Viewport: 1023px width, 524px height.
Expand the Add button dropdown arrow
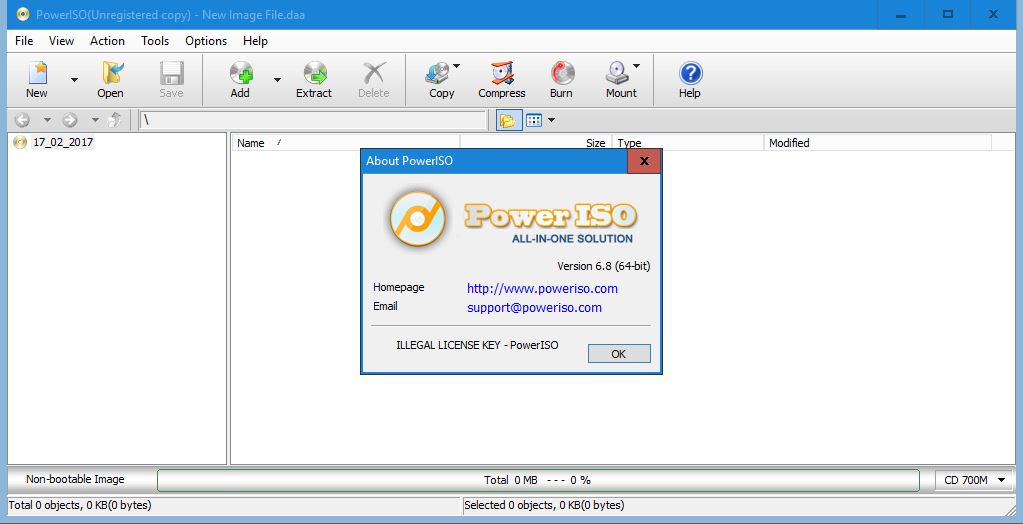[277, 80]
